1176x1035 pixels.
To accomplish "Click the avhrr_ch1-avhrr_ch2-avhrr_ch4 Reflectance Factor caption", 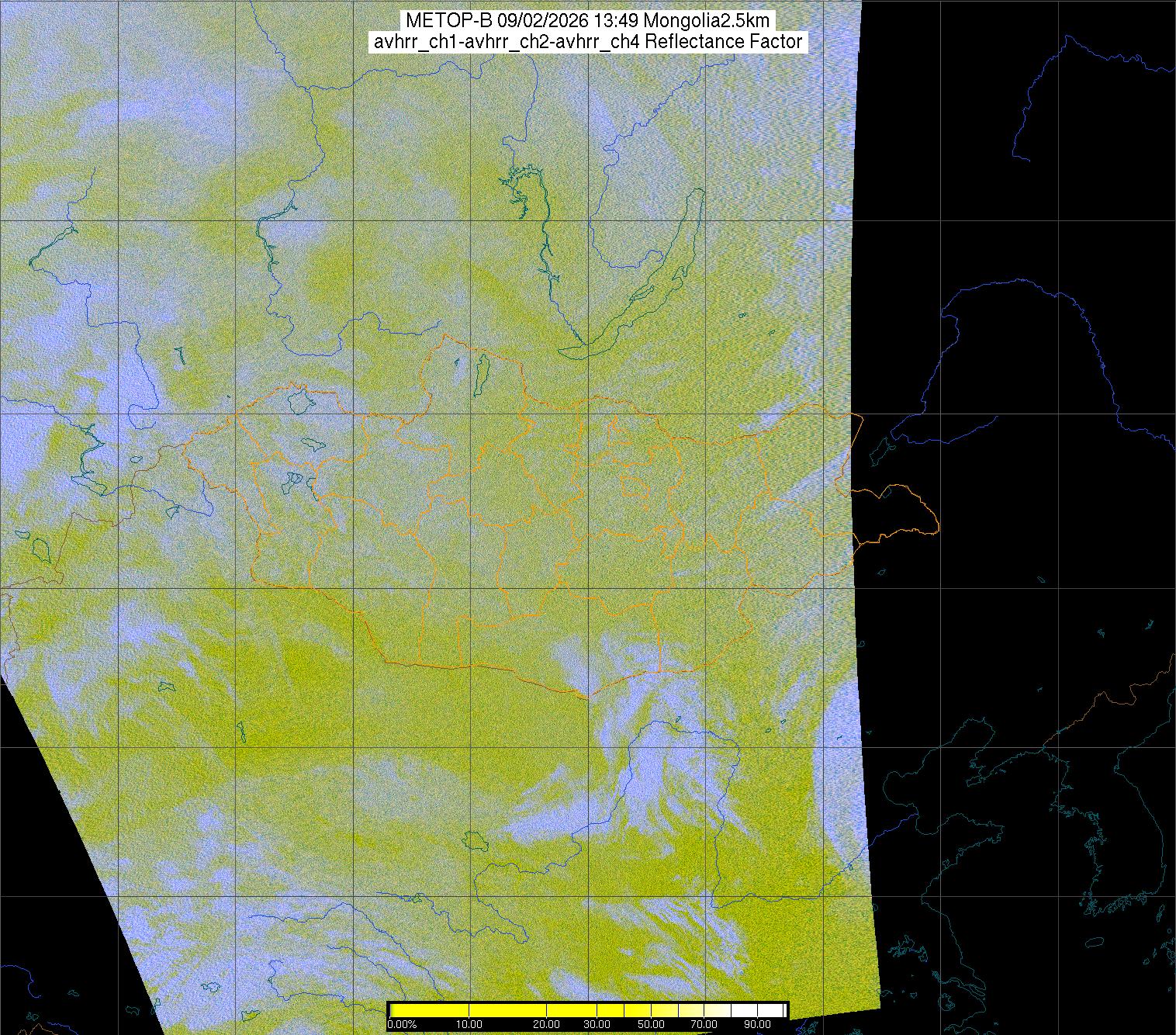I will click(587, 42).
